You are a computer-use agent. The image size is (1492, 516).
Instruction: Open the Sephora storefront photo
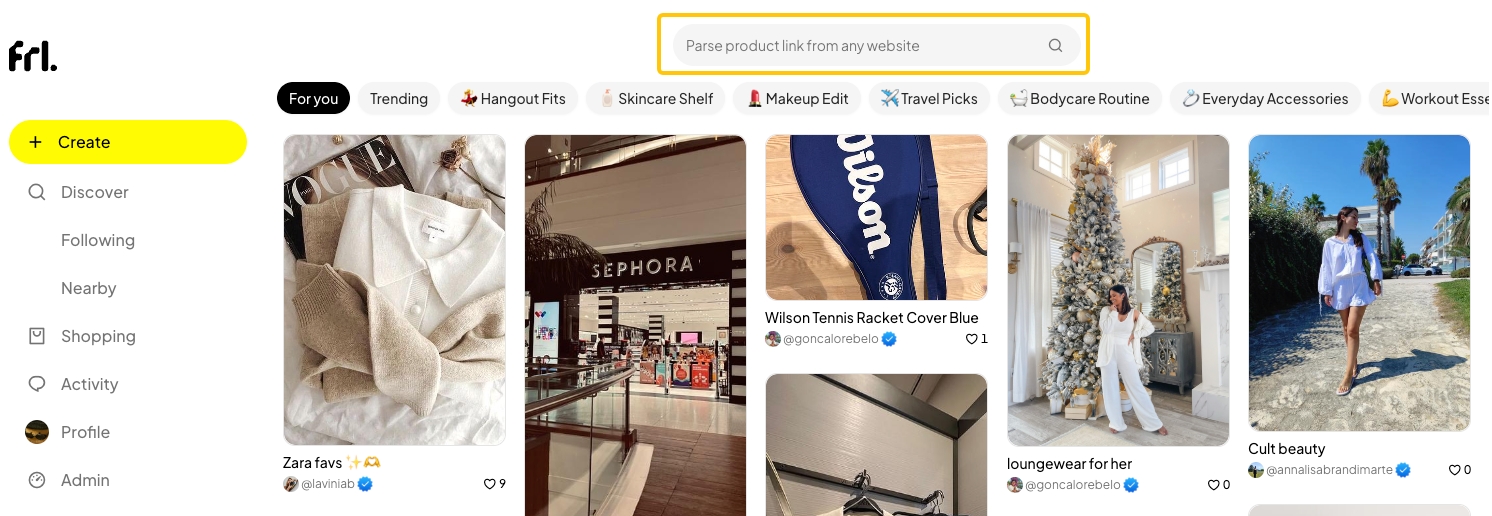[x=635, y=320]
